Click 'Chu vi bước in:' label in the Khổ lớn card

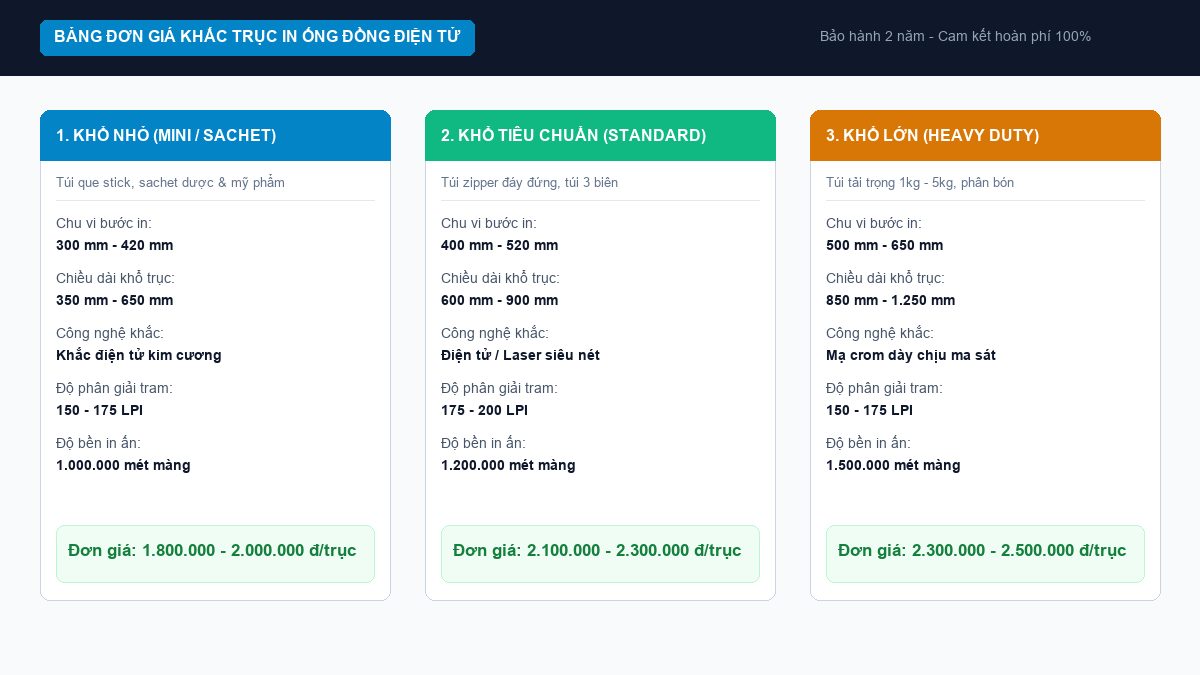coord(874,223)
